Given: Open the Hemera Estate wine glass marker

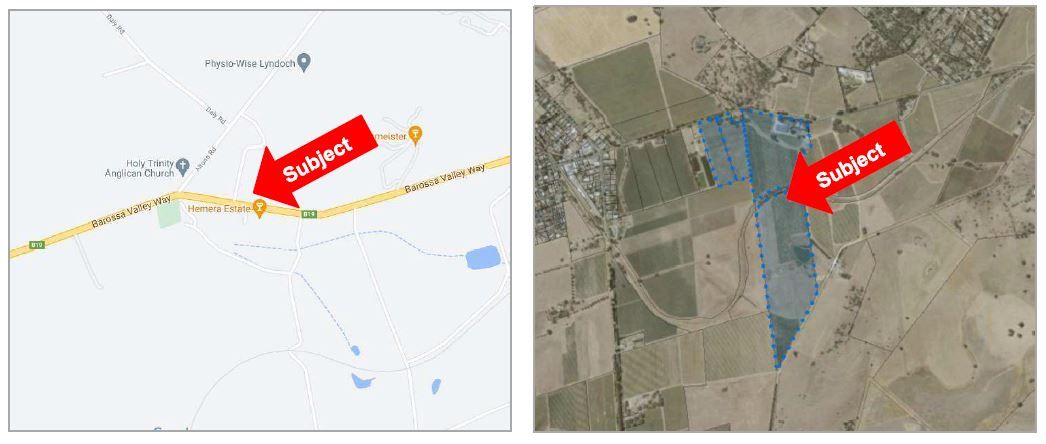Looking at the screenshot, I should click(259, 208).
